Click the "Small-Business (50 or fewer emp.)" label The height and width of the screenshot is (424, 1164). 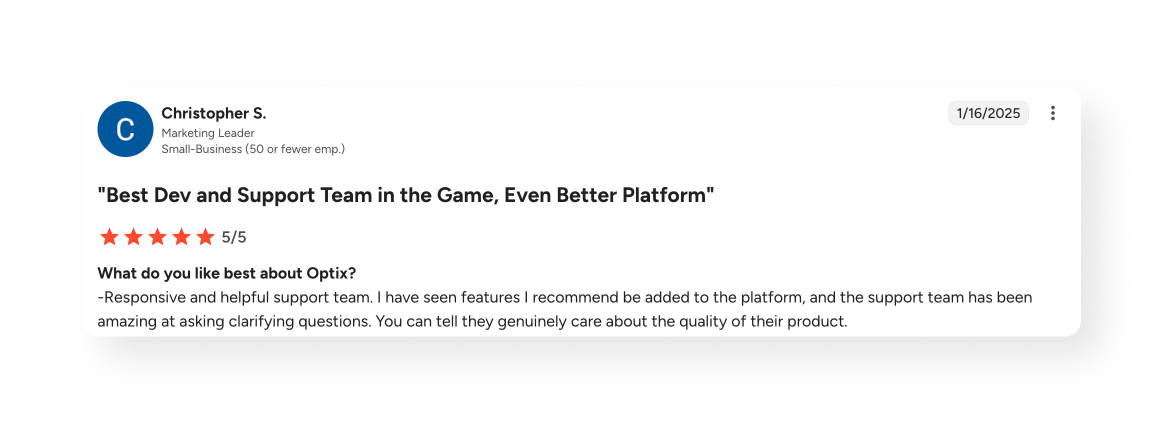(x=253, y=149)
